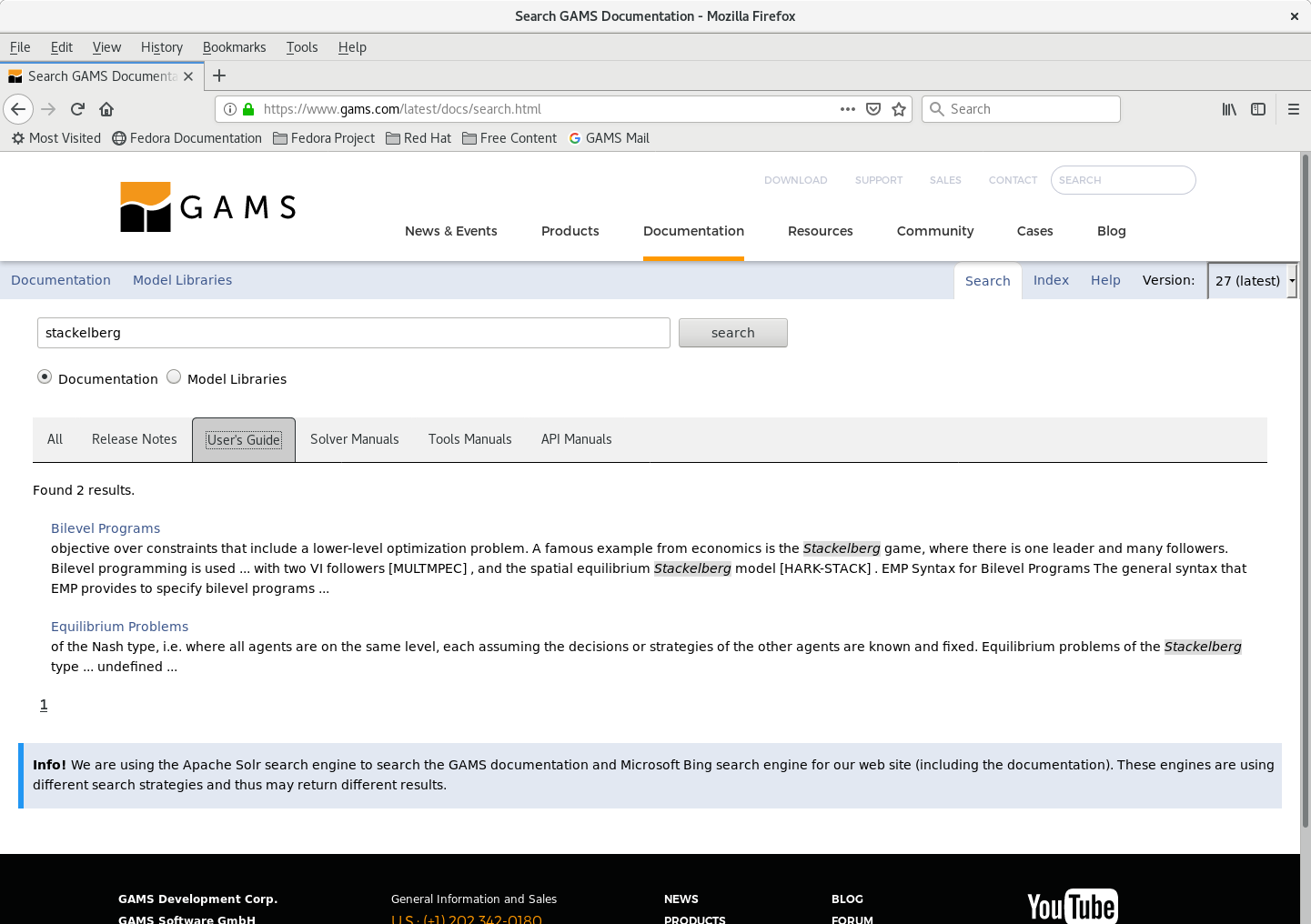This screenshot has height=924, width=1311.
Task: Click the green secure connection padlock
Action: pos(248,109)
